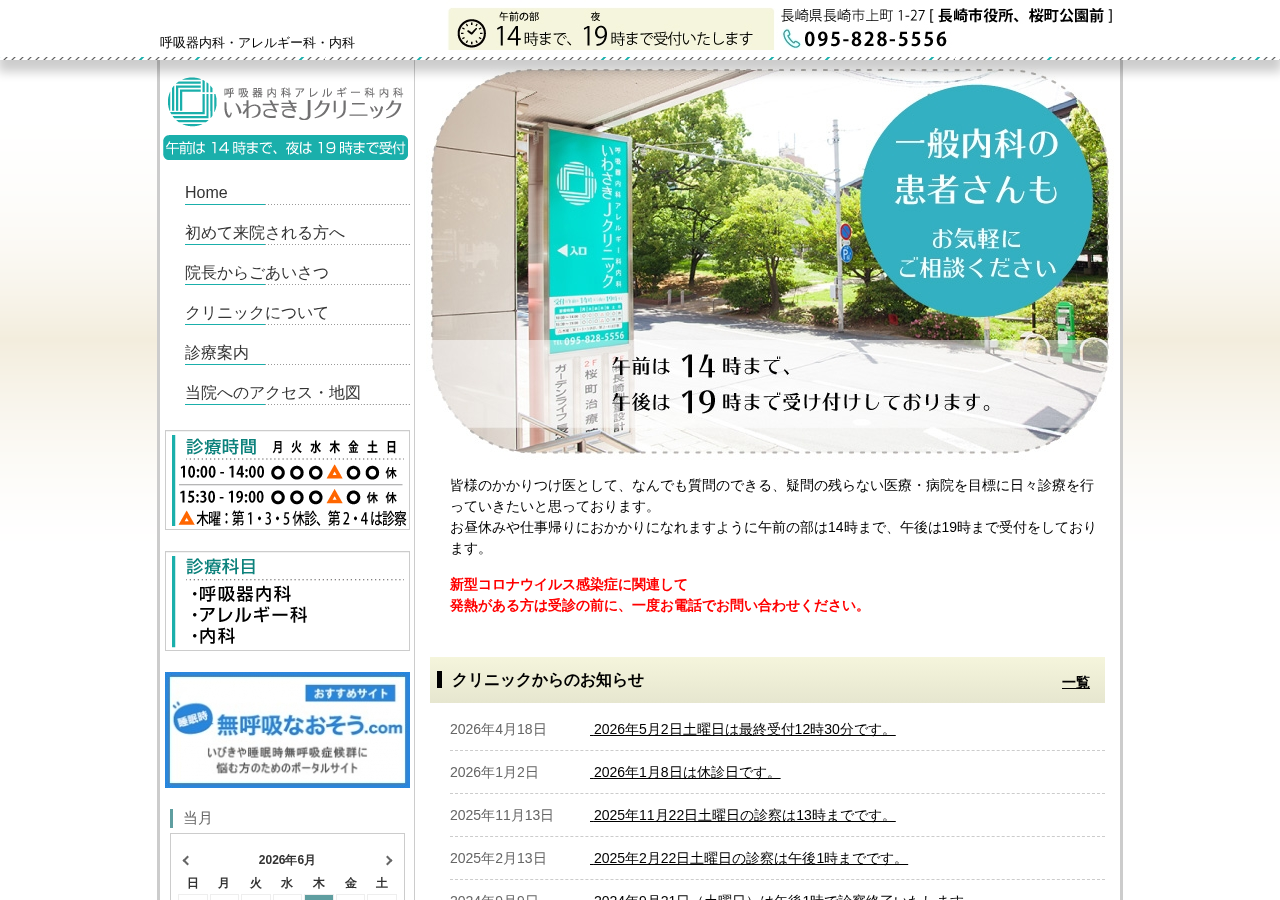1280x900 pixels.
Task: Click the 診療時間 schedule image
Action: (287, 480)
